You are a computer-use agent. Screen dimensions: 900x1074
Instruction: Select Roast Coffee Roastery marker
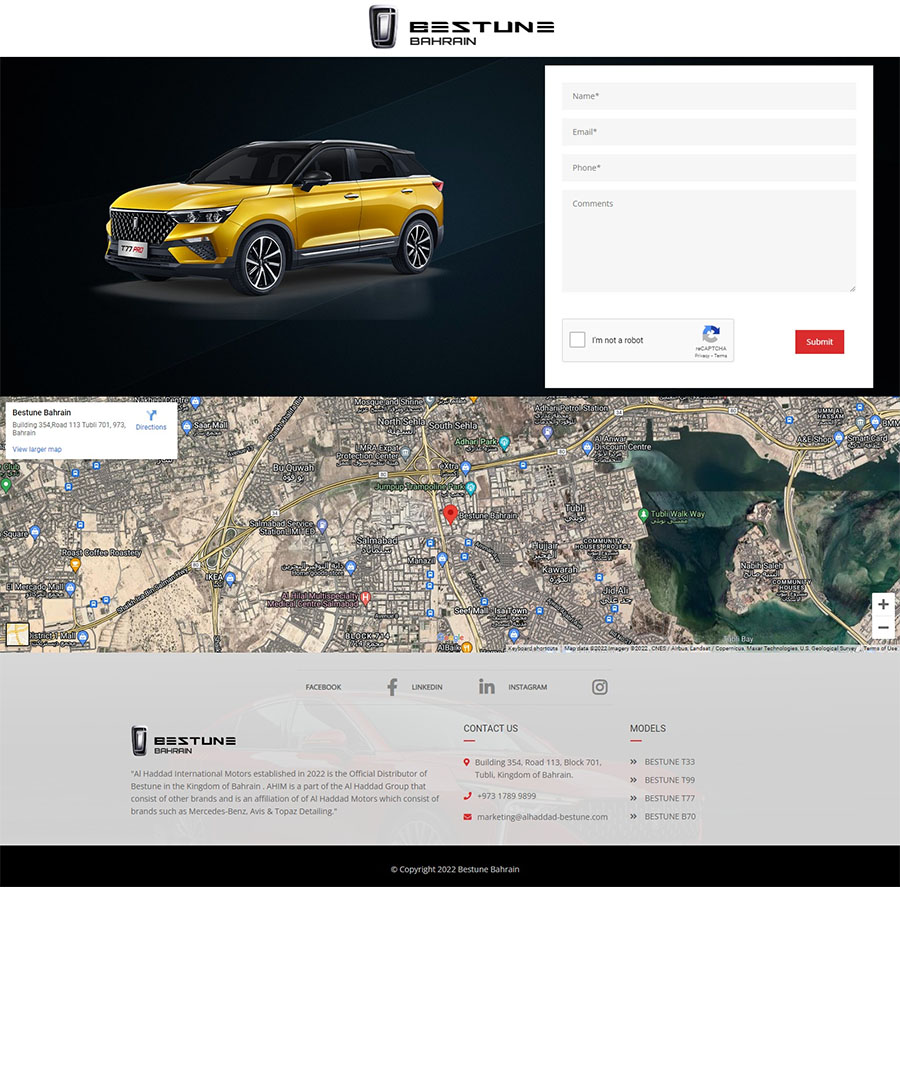click(x=75, y=564)
